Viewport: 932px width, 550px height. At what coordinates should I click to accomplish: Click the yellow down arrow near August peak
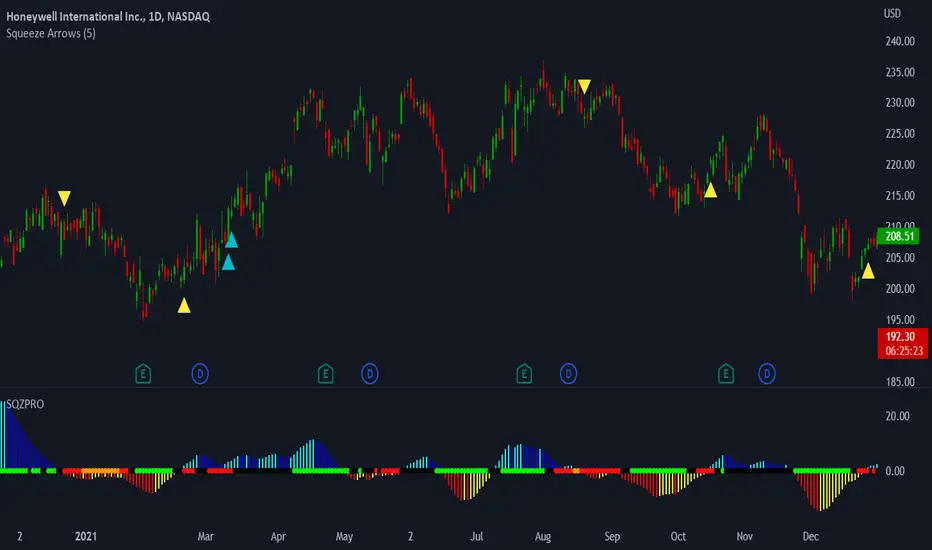(584, 87)
